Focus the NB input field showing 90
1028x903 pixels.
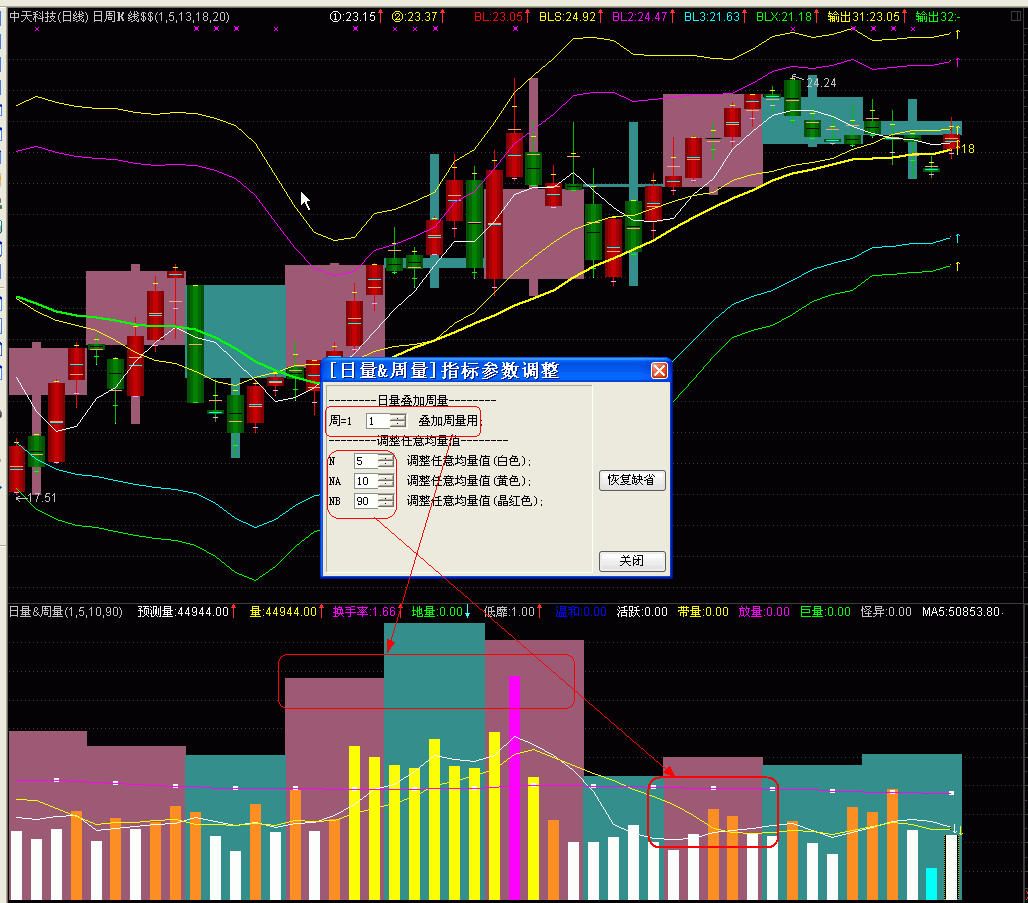tap(365, 501)
